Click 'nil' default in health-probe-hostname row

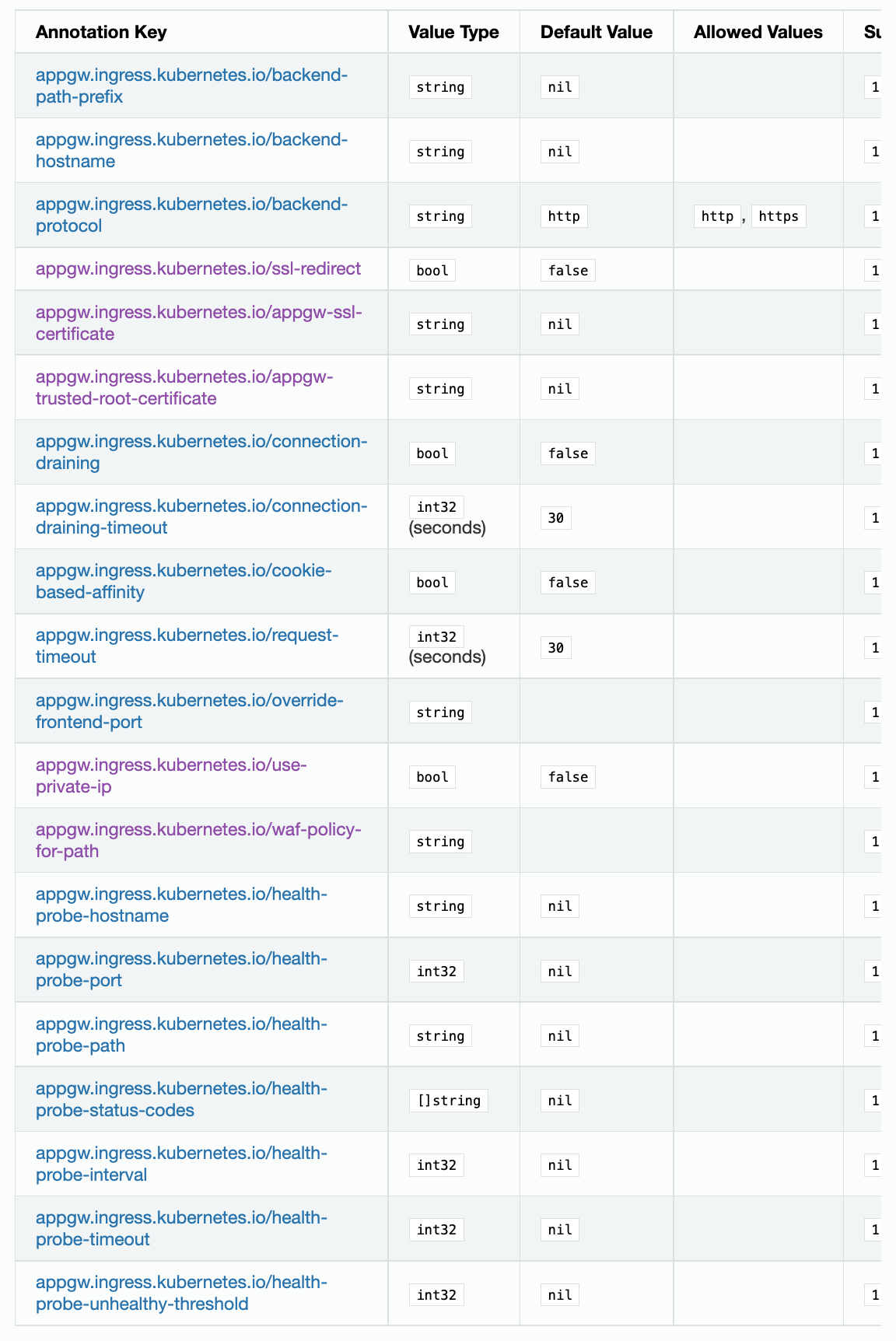click(x=560, y=906)
